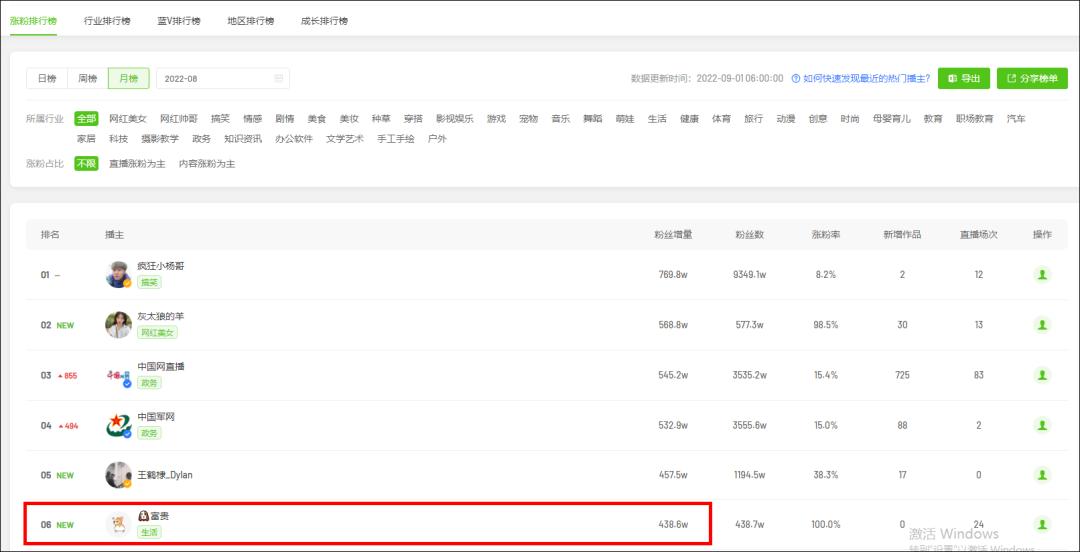Switch to 蓝V排行榜 tab
Screen dimensions: 1080x552
179,21
